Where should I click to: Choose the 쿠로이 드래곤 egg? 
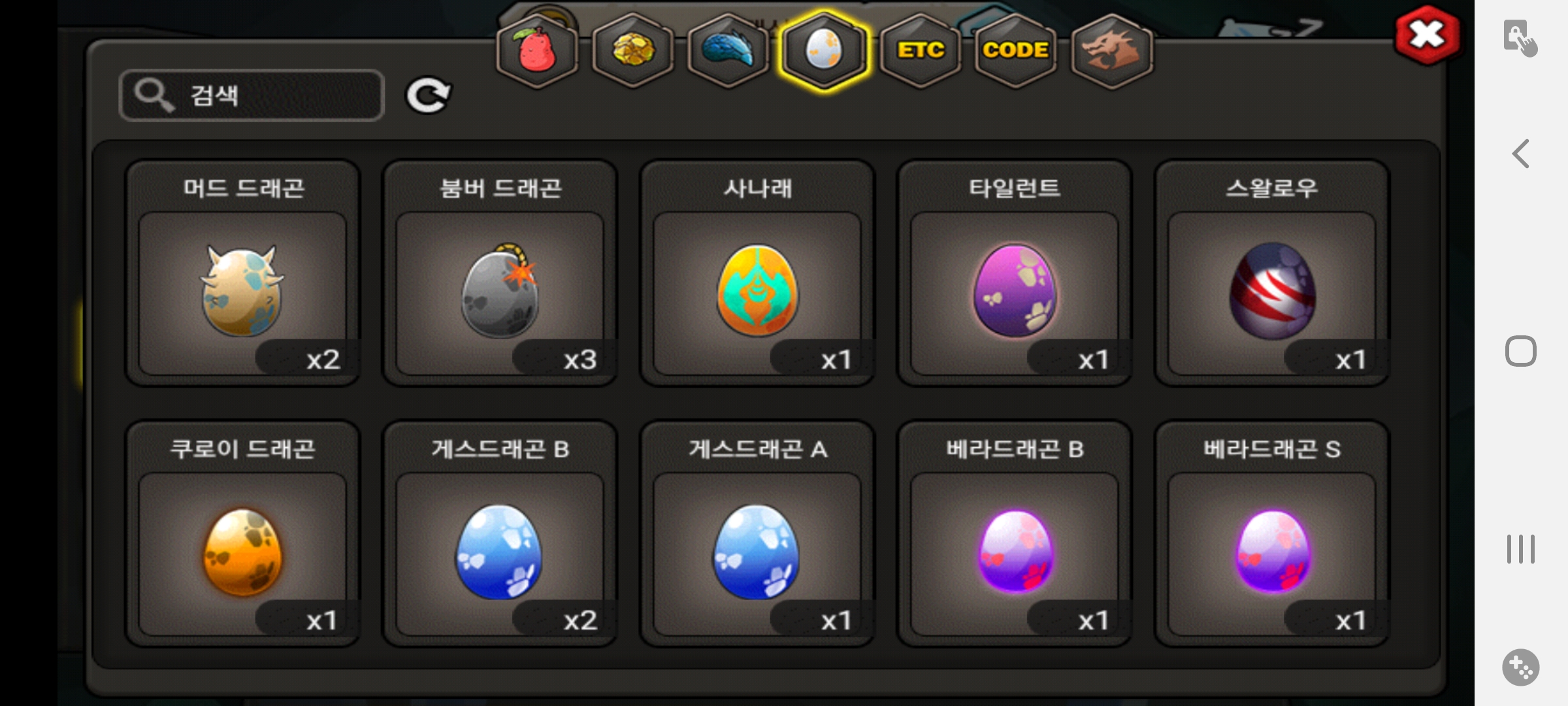[x=242, y=534]
